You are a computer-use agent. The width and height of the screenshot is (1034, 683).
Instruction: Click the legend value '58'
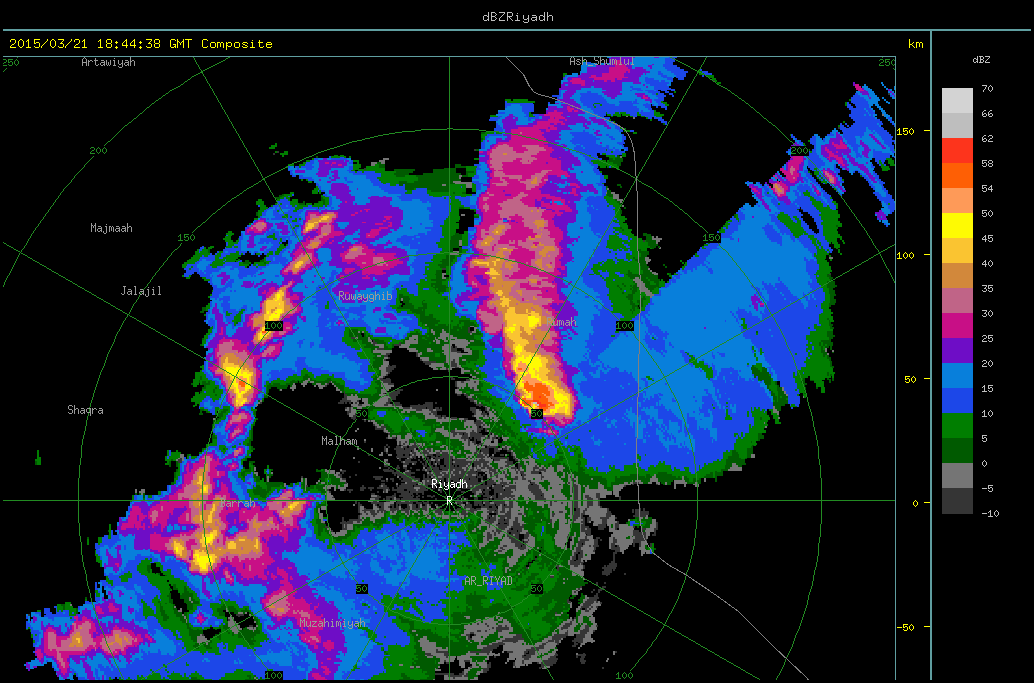tap(987, 163)
